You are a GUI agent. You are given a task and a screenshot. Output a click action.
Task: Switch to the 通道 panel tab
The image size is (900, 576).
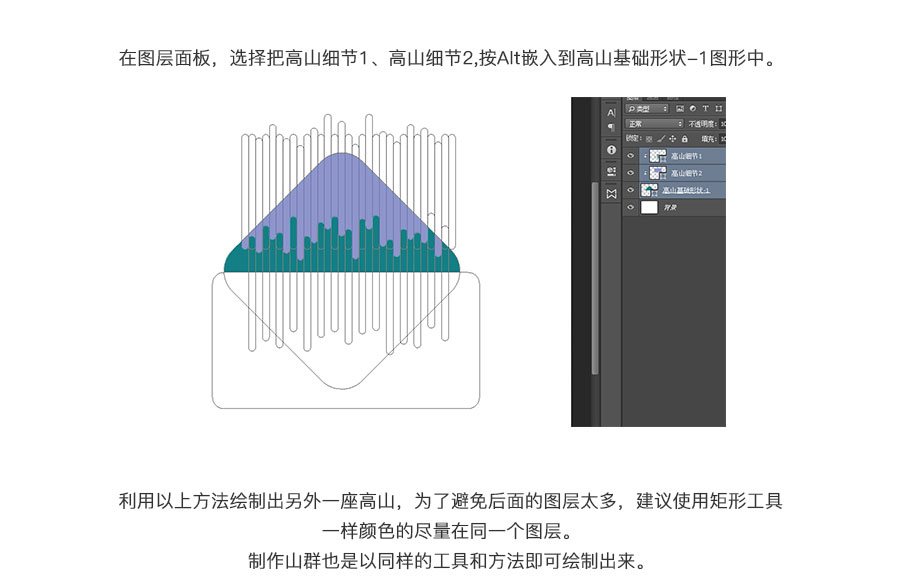coord(653,98)
